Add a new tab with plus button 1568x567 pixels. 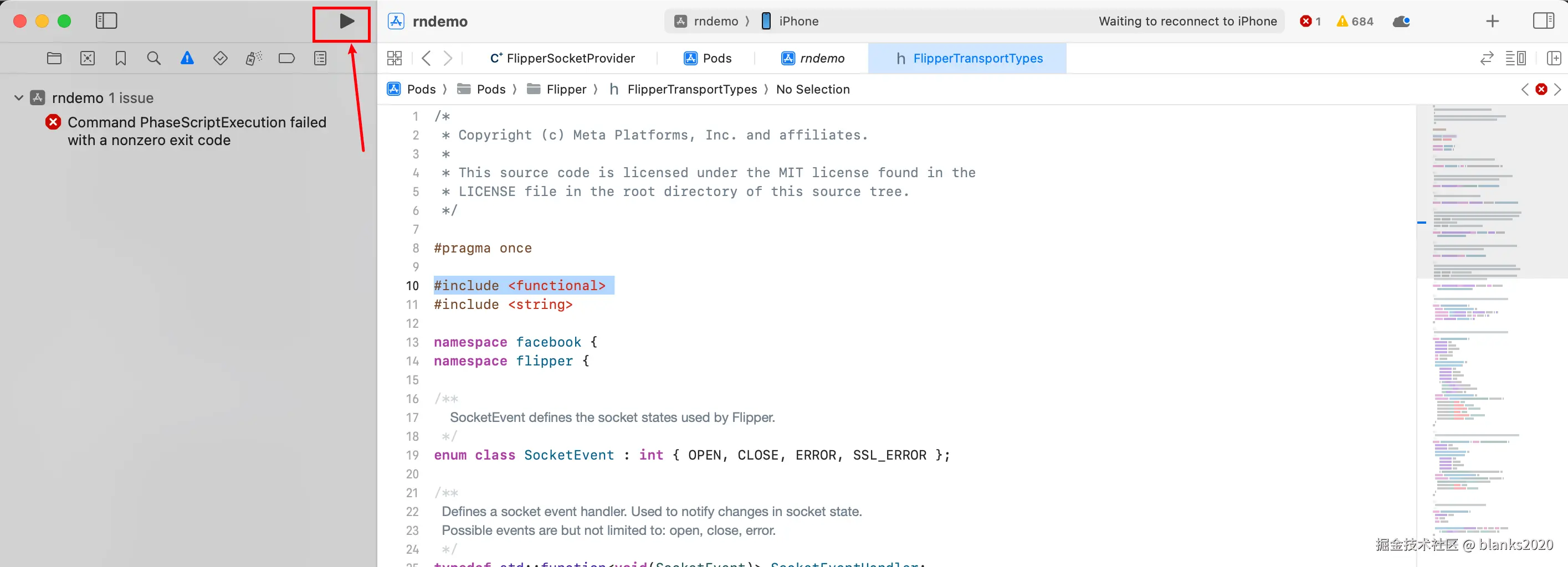1492,21
